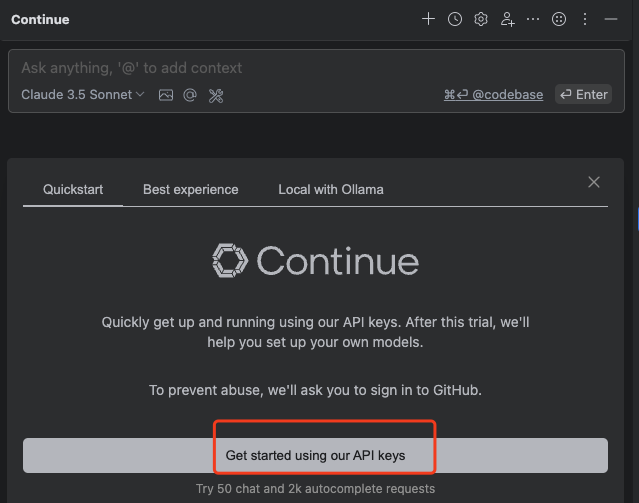Click 'To prevent abuse' GitHub sign-in text
639x503 pixels.
coord(315,390)
